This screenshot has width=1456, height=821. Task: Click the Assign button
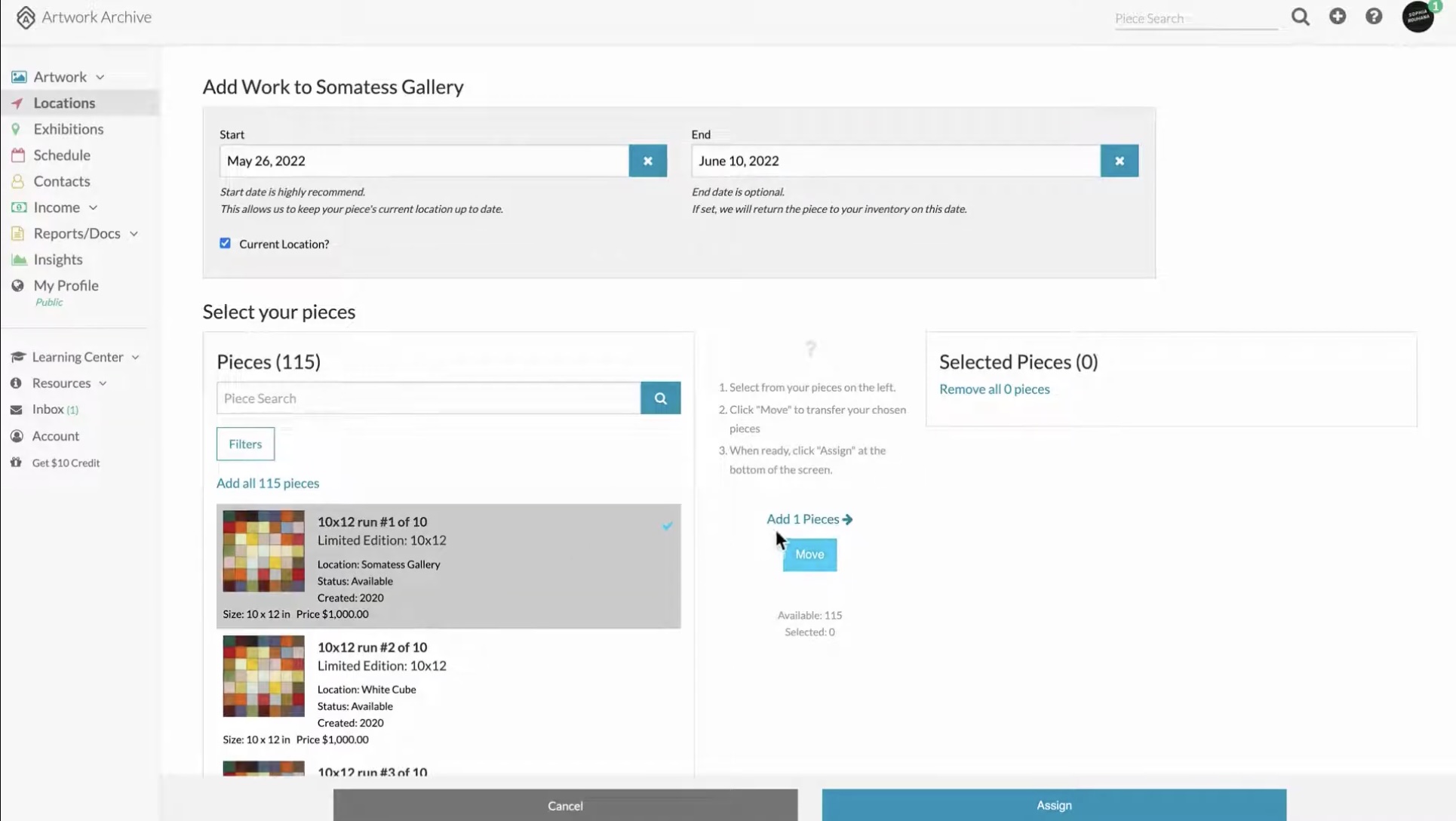[x=1054, y=805]
